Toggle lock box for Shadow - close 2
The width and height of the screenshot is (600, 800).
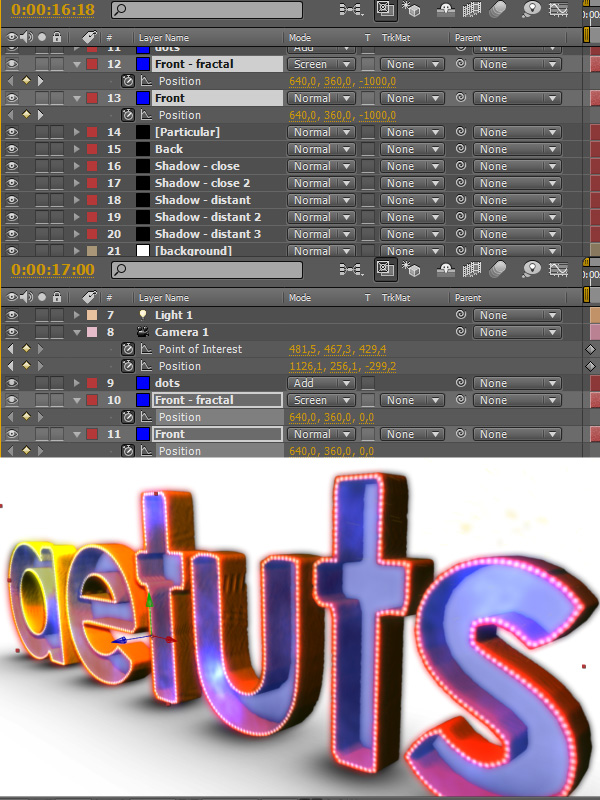point(57,183)
